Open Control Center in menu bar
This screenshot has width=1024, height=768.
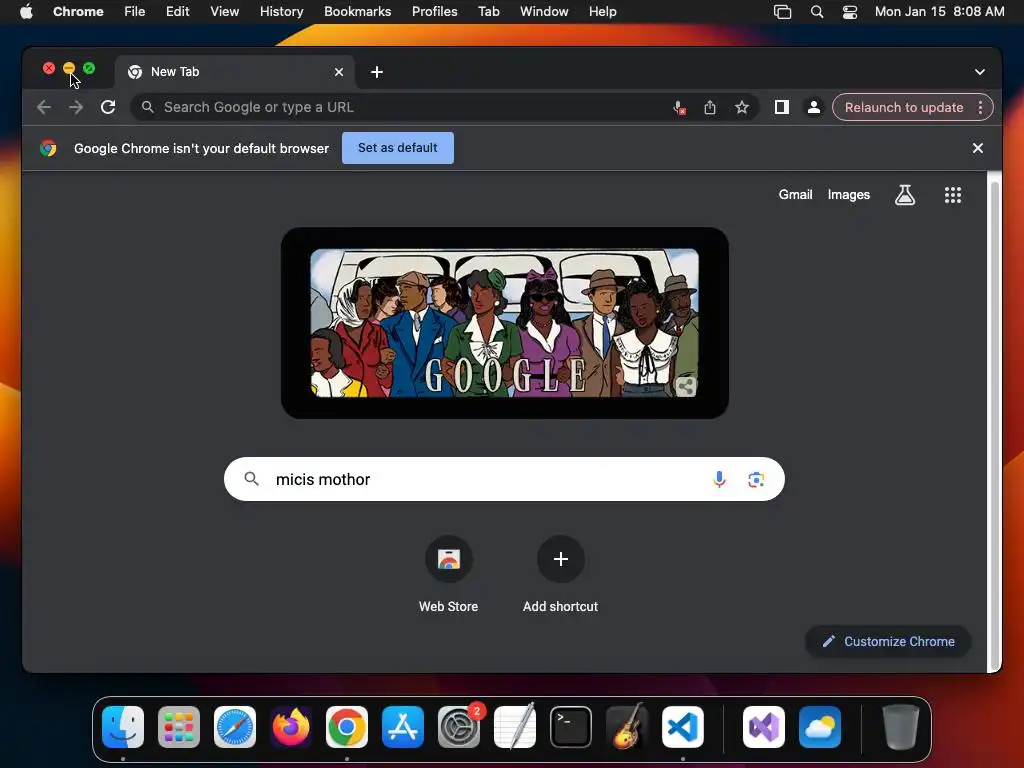[x=850, y=12]
